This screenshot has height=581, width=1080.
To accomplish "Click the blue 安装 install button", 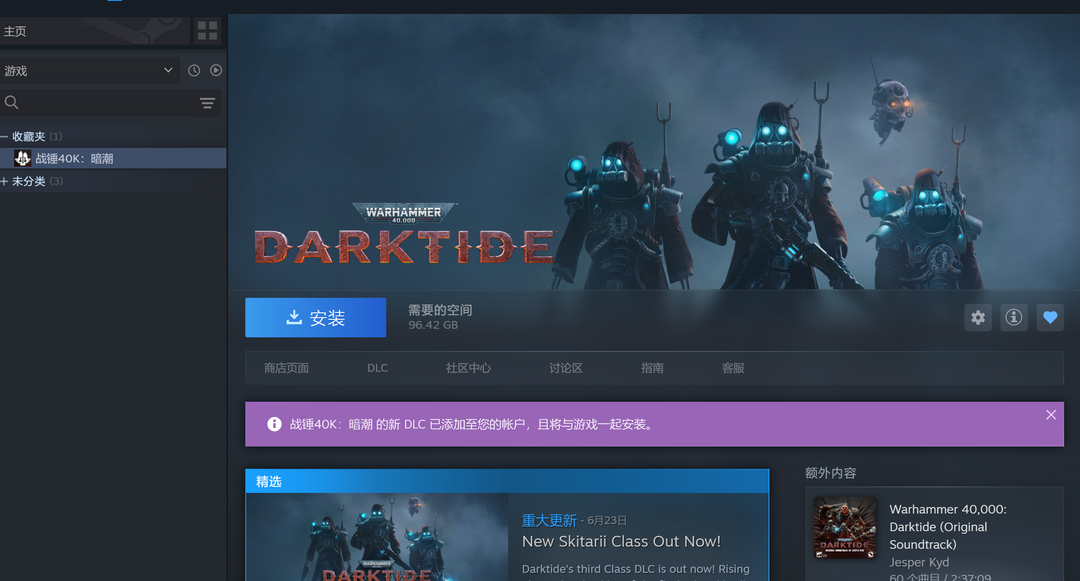I will (x=315, y=317).
